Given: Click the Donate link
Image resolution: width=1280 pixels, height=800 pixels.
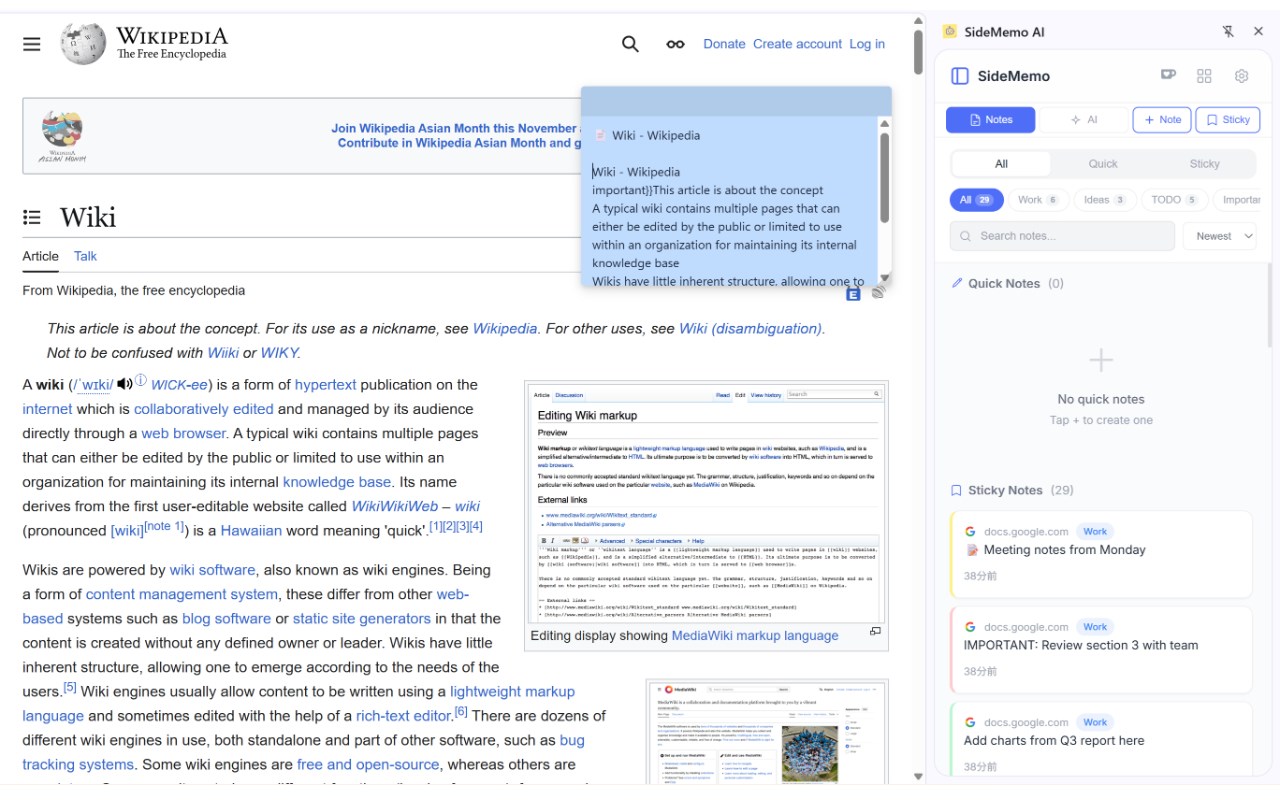Looking at the screenshot, I should [x=724, y=44].
